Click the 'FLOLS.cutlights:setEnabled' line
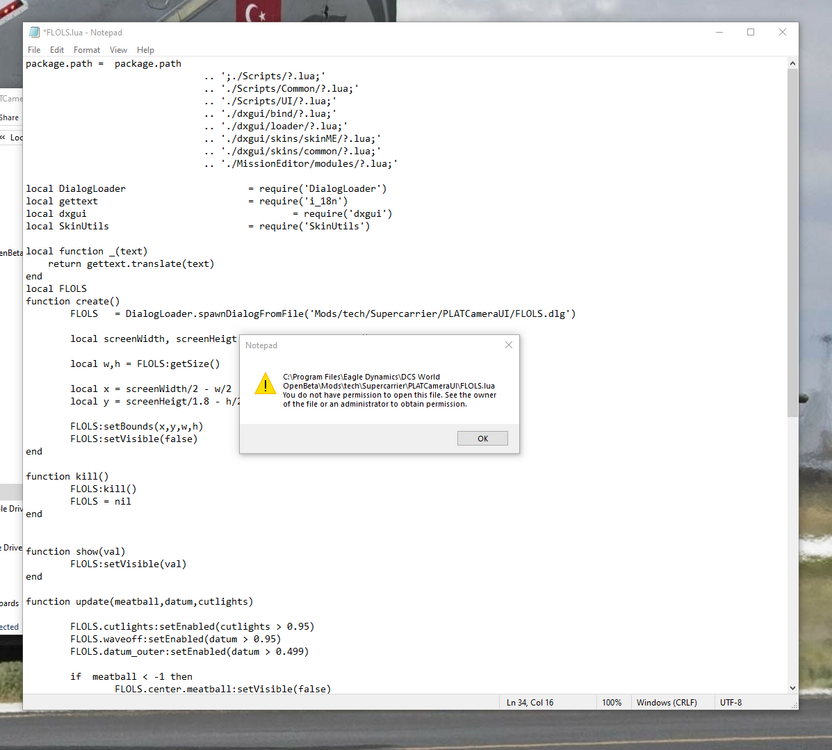The height and width of the screenshot is (750, 832). (192, 626)
